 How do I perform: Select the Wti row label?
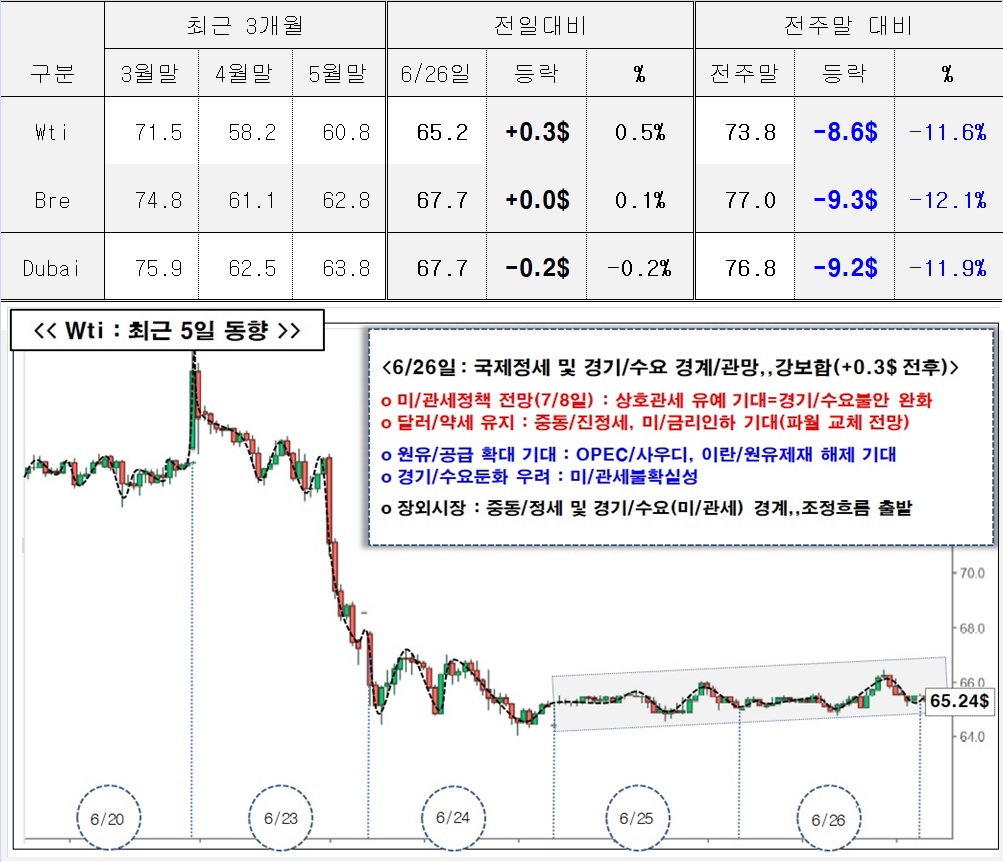[x=52, y=132]
